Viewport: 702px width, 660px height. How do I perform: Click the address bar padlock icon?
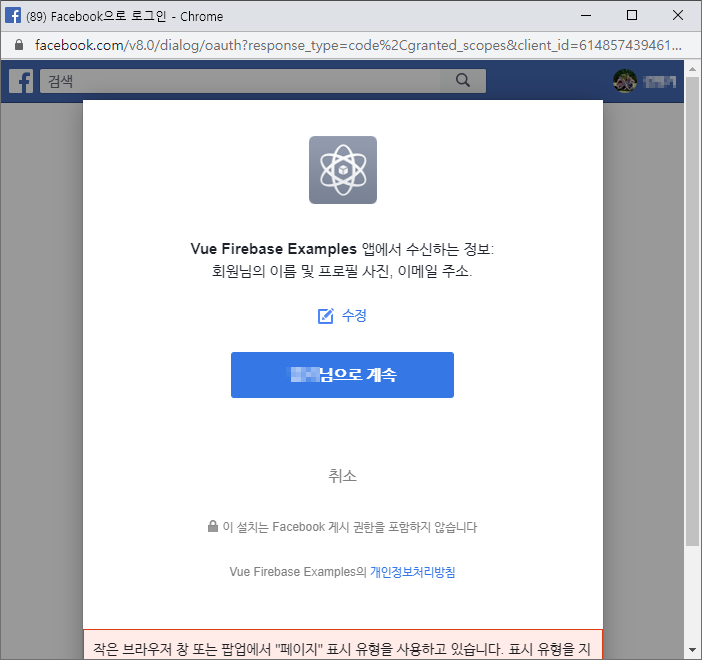[19, 45]
